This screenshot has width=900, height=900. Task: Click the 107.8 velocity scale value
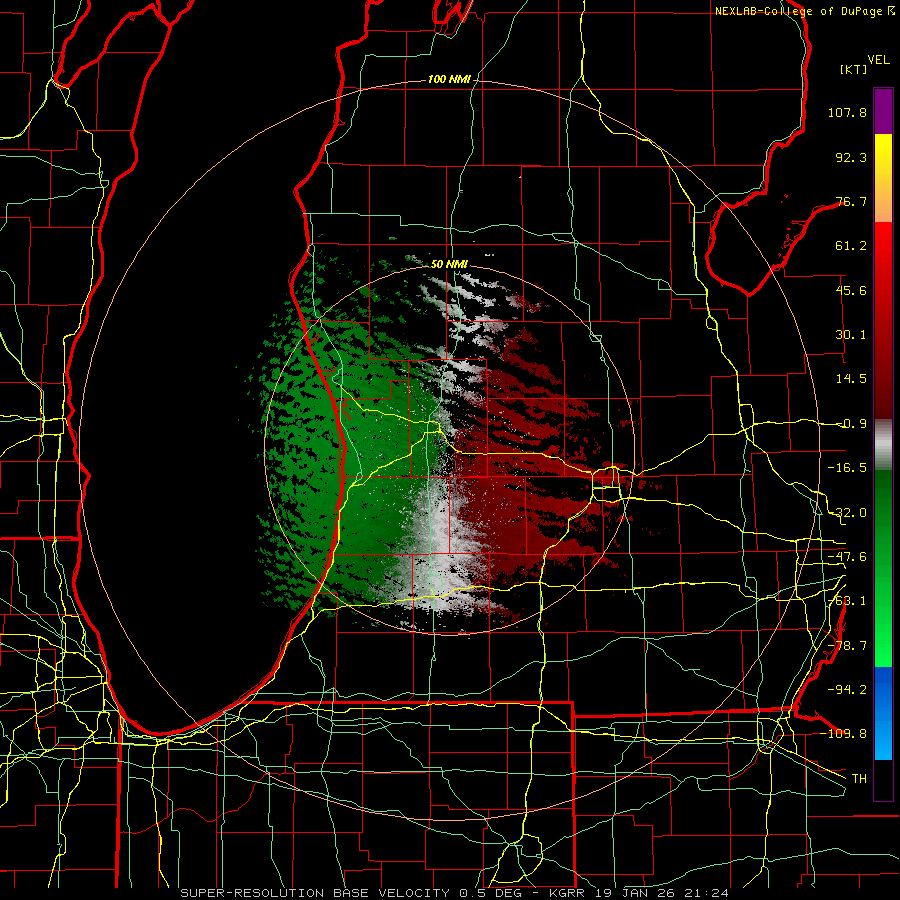[x=847, y=112]
